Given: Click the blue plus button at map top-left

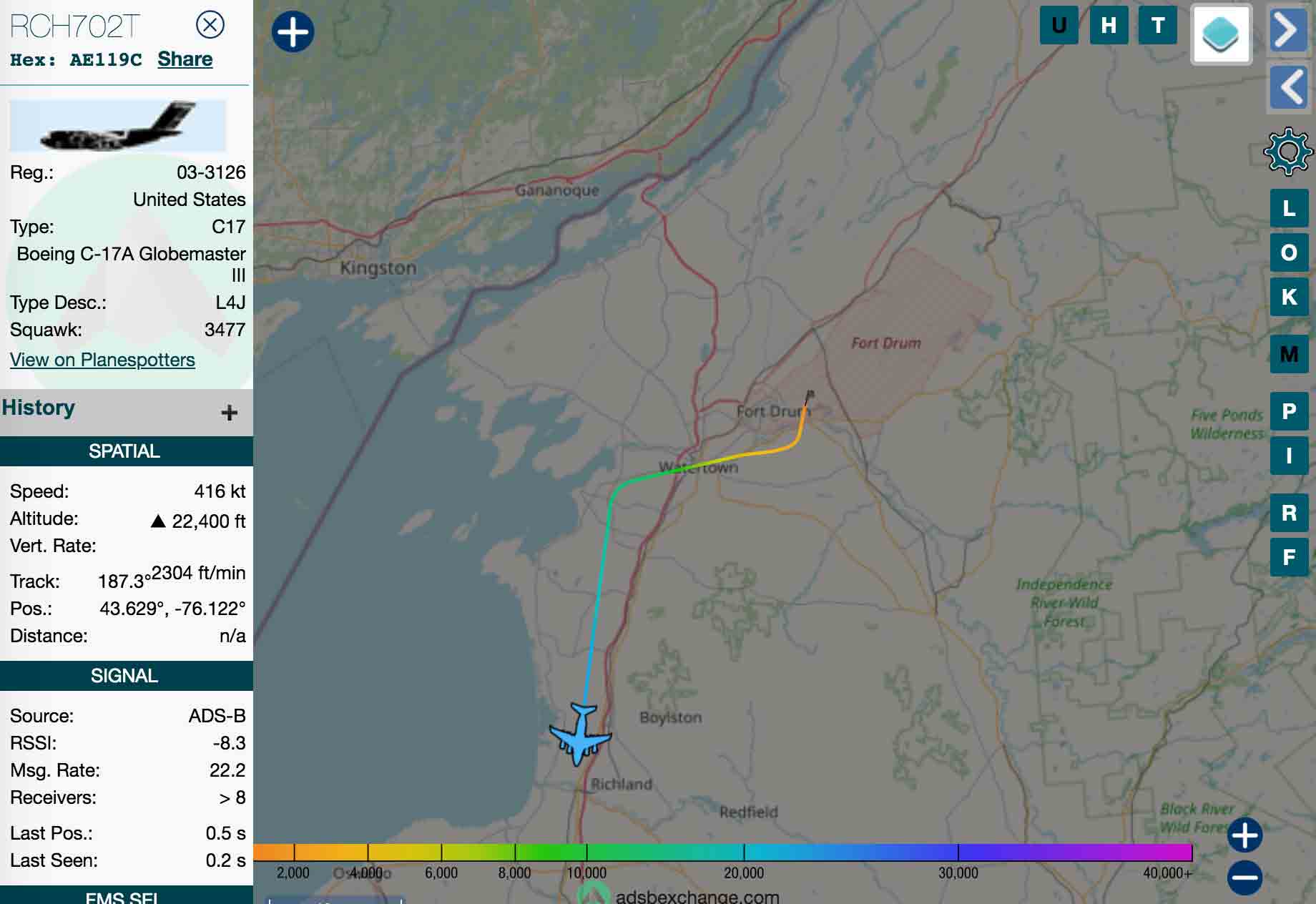Looking at the screenshot, I should click(293, 31).
